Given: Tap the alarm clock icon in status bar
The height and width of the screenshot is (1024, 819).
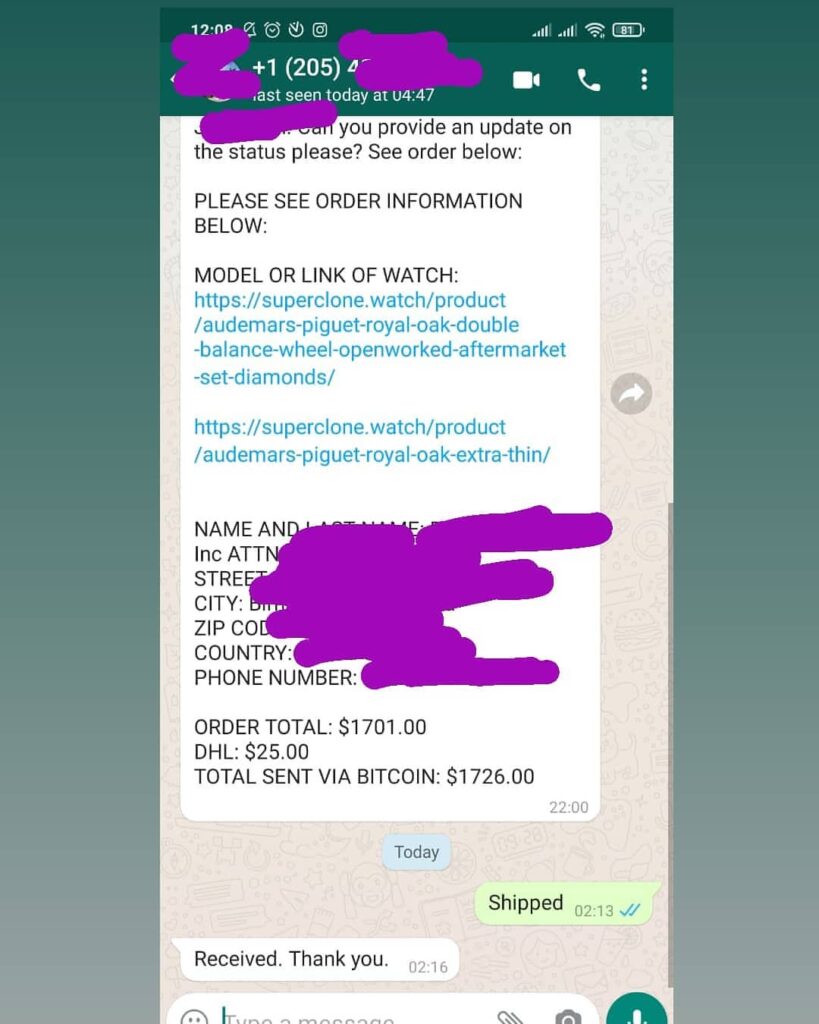Looking at the screenshot, I should click(272, 29).
